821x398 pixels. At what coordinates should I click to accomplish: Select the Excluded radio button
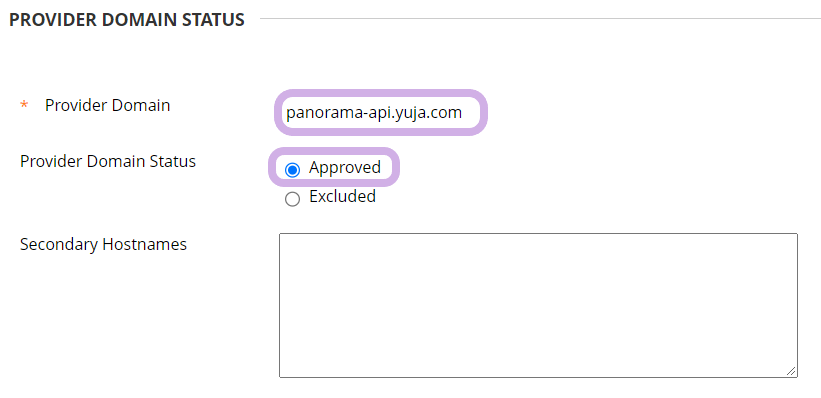[292, 199]
